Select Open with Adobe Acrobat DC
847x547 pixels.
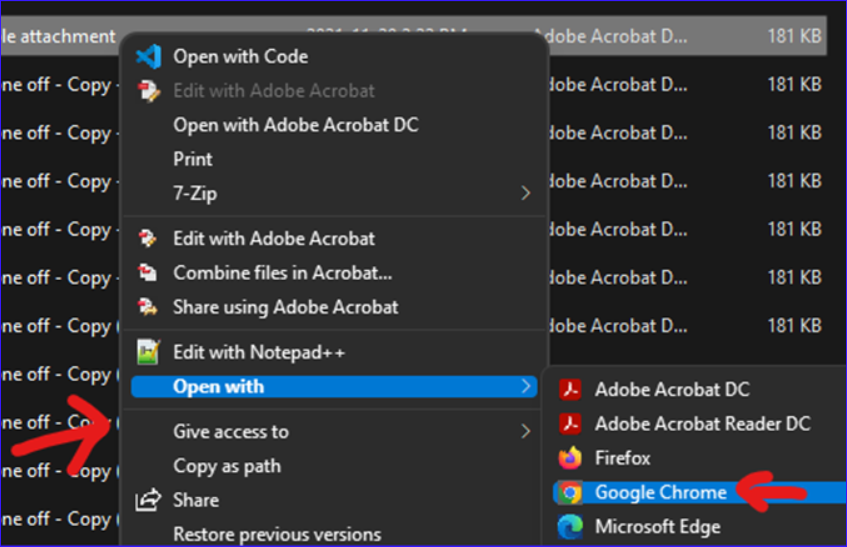point(295,125)
